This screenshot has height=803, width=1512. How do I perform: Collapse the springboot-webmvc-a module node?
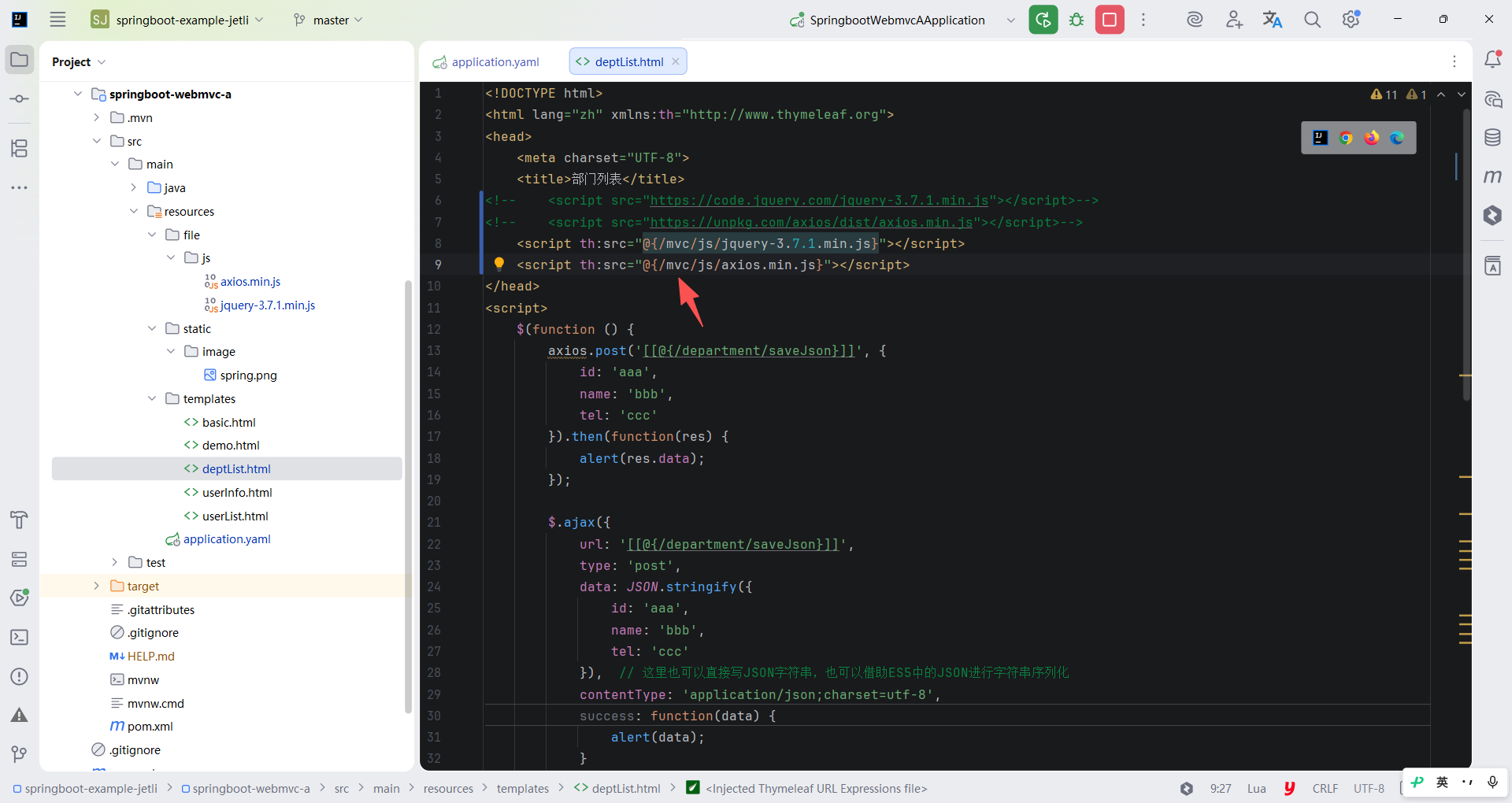(x=77, y=94)
